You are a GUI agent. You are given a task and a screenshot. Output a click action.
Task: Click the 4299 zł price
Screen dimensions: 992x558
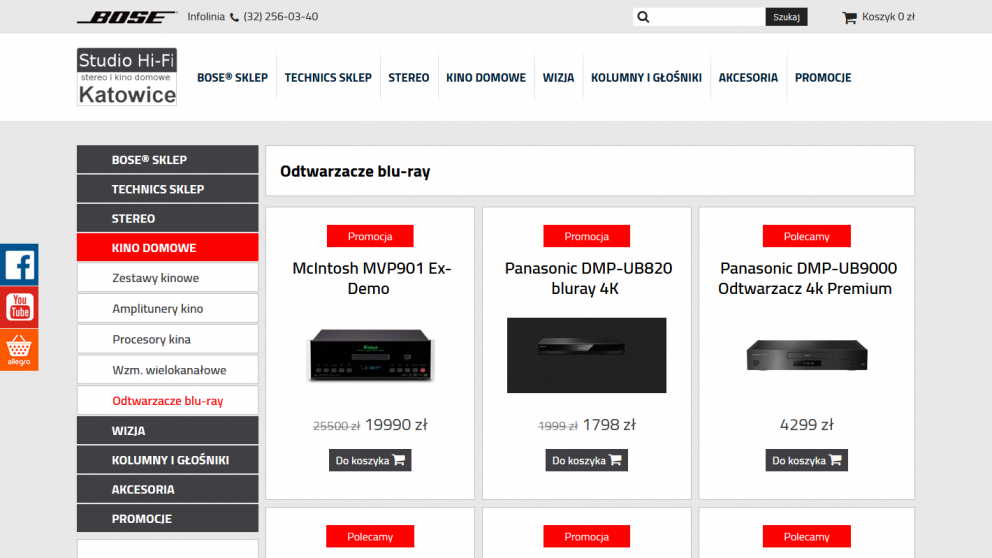[x=807, y=425]
